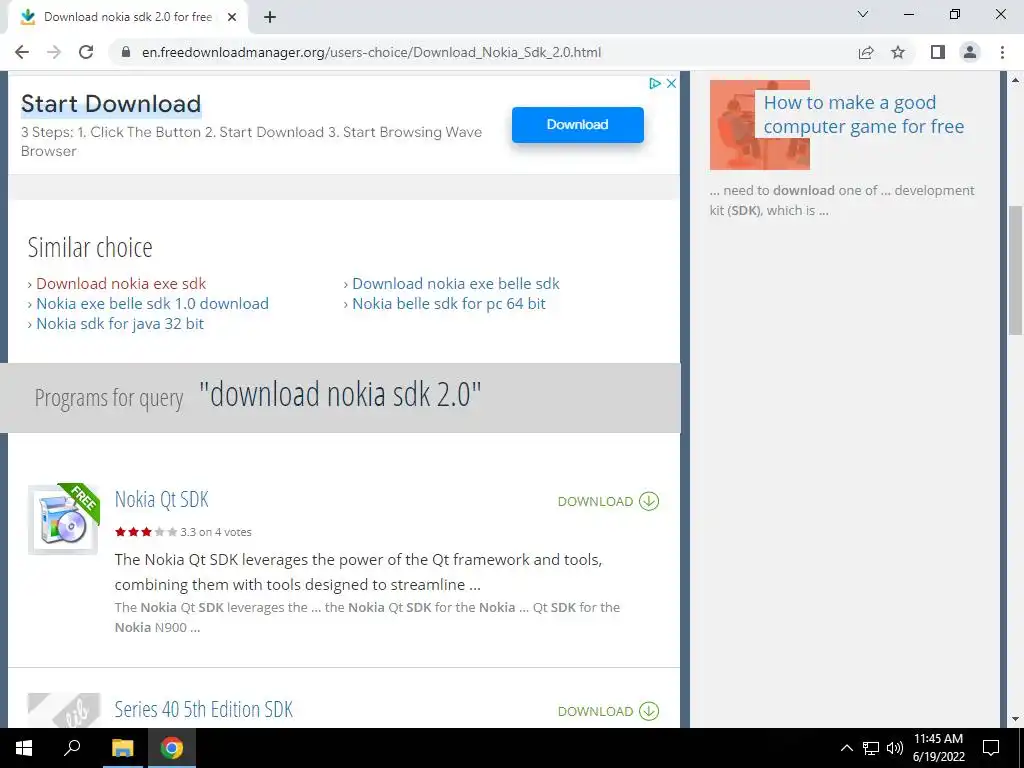The height and width of the screenshot is (768, 1024).
Task: View site security lock info
Action: tap(126, 52)
